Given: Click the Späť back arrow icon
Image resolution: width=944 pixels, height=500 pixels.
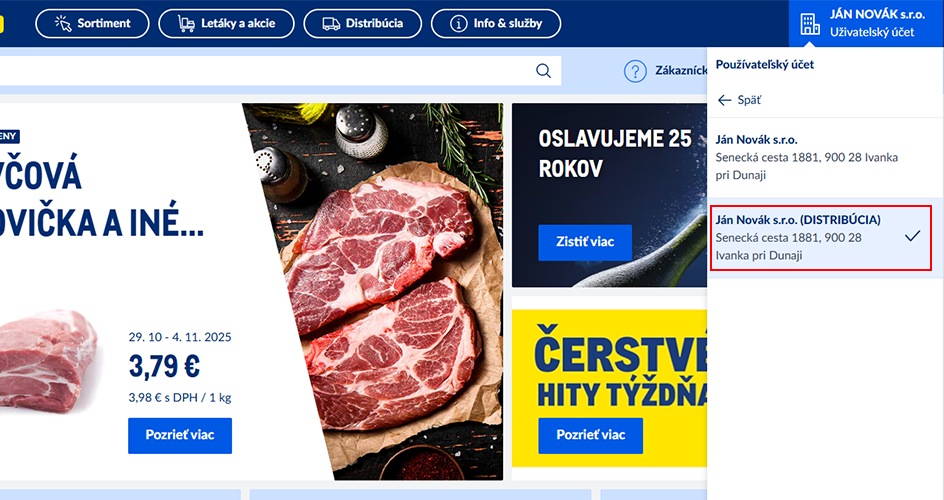Looking at the screenshot, I should point(724,100).
